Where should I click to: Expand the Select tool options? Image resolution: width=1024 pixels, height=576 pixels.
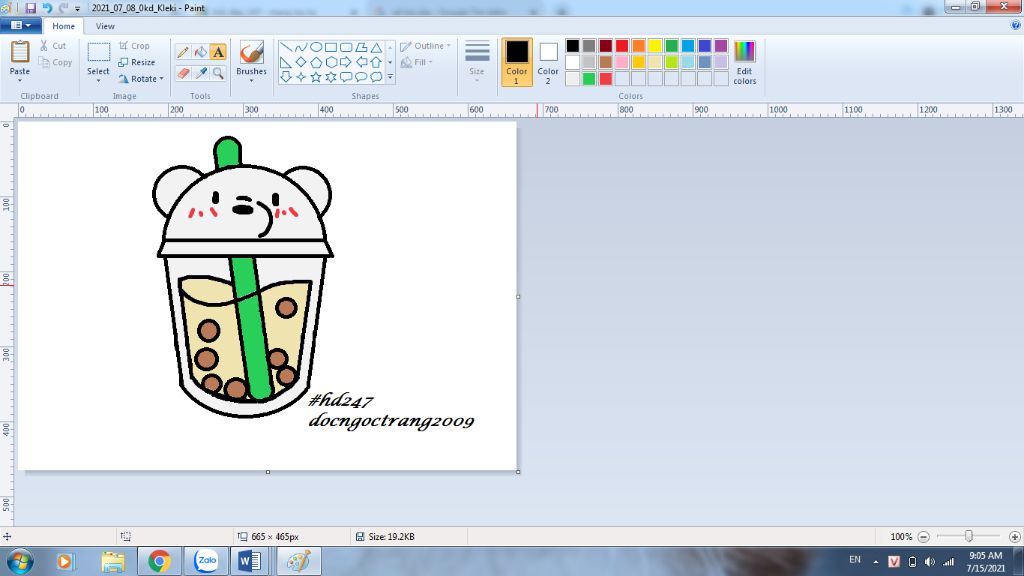(98, 81)
